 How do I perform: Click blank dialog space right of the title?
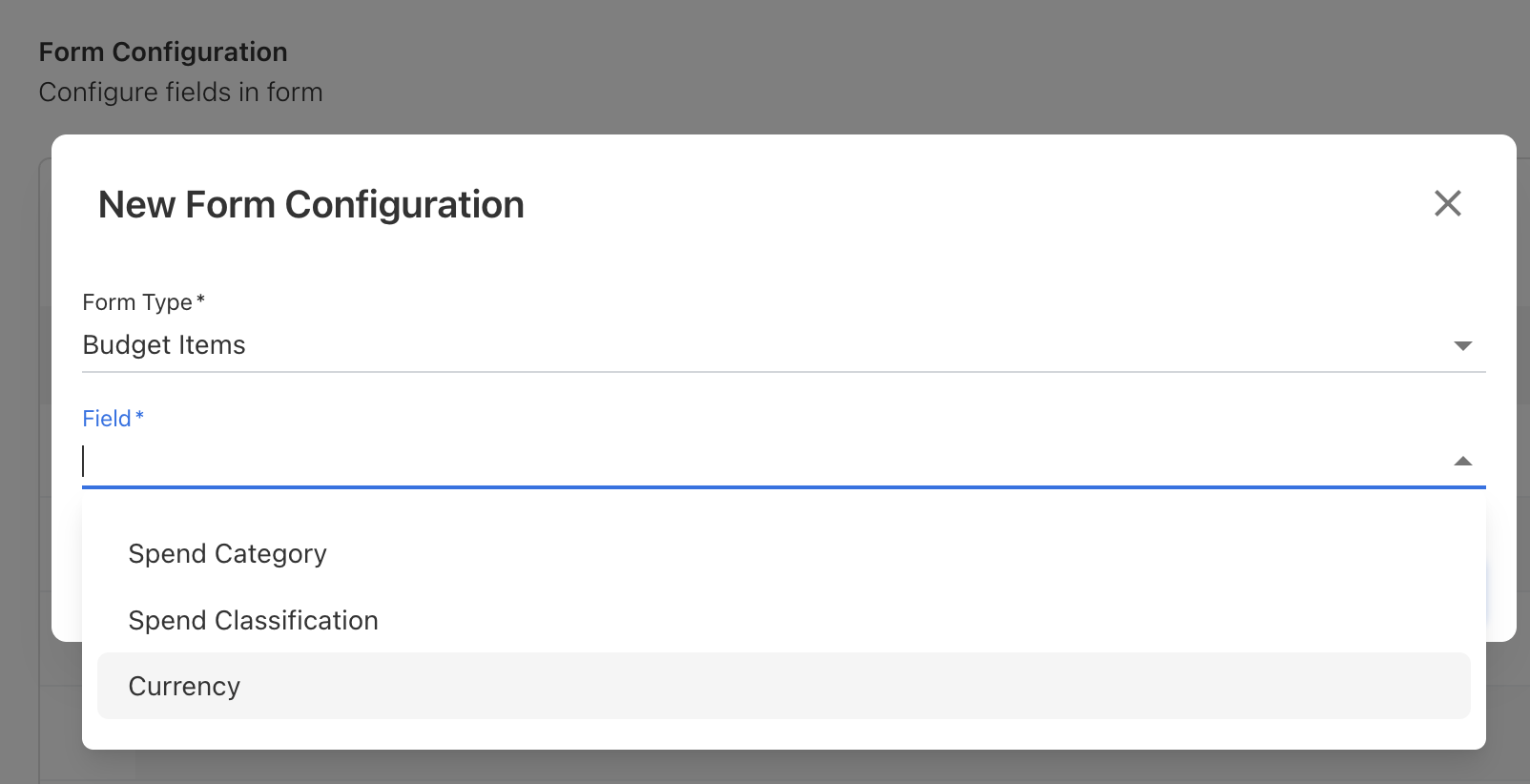pos(954,205)
